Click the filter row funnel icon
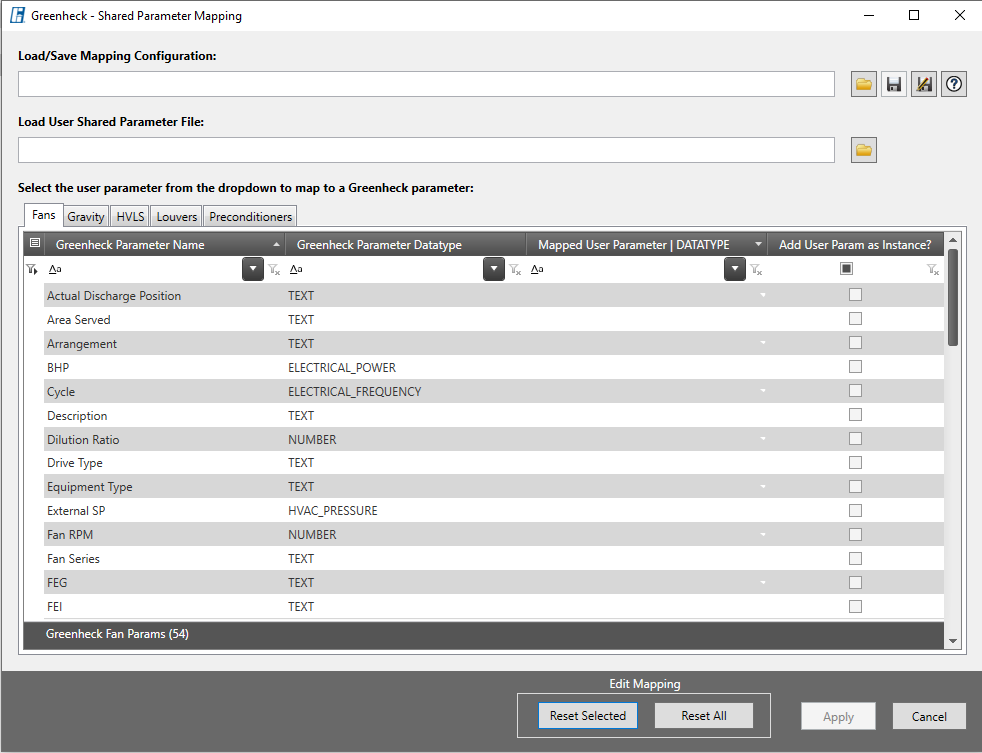Image resolution: width=982 pixels, height=753 pixels. pyautogui.click(x=32, y=269)
